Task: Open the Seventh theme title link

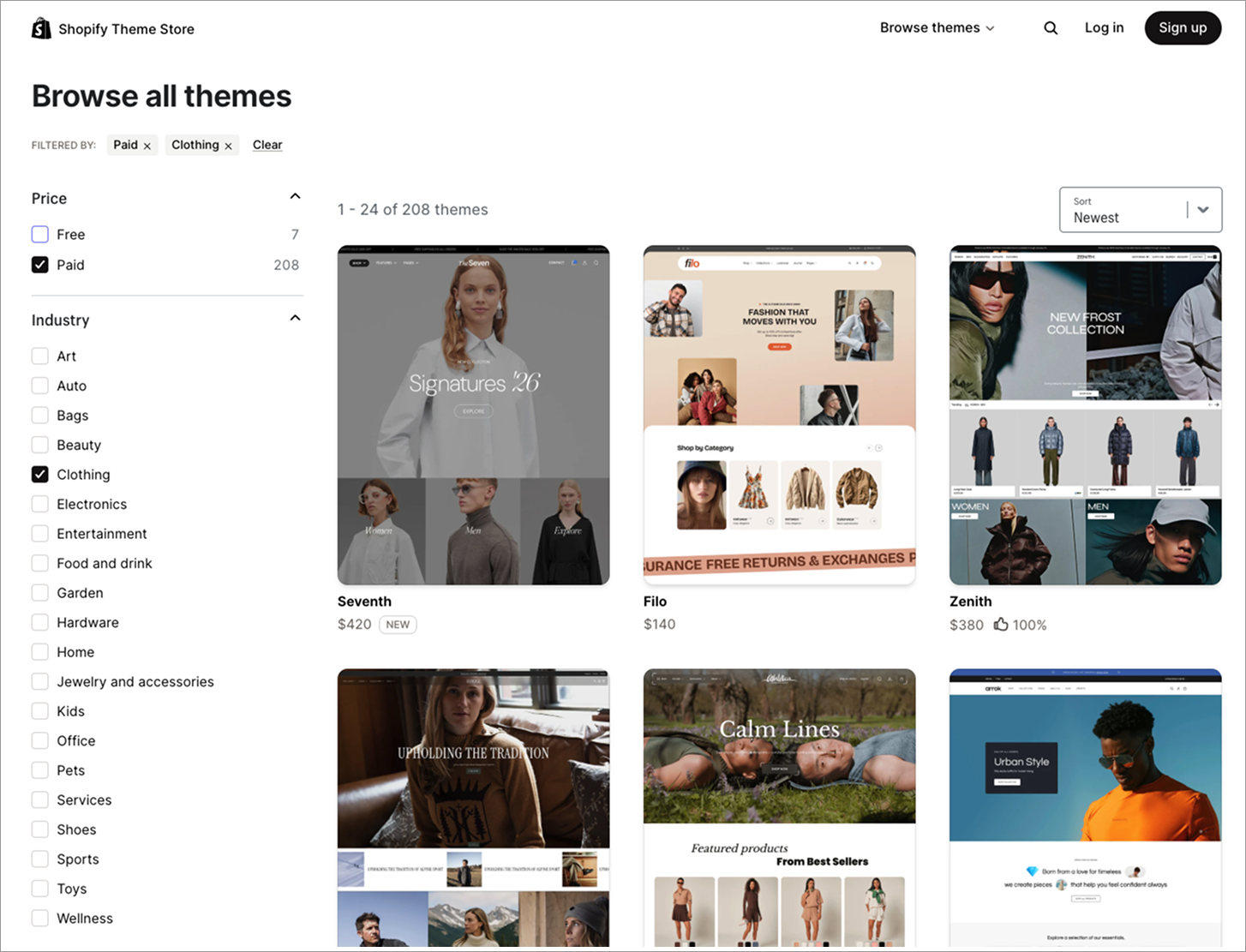Action: 364,602
